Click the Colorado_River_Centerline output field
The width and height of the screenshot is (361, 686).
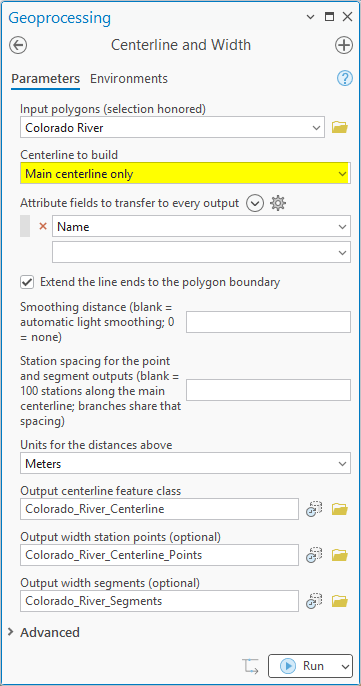159,509
